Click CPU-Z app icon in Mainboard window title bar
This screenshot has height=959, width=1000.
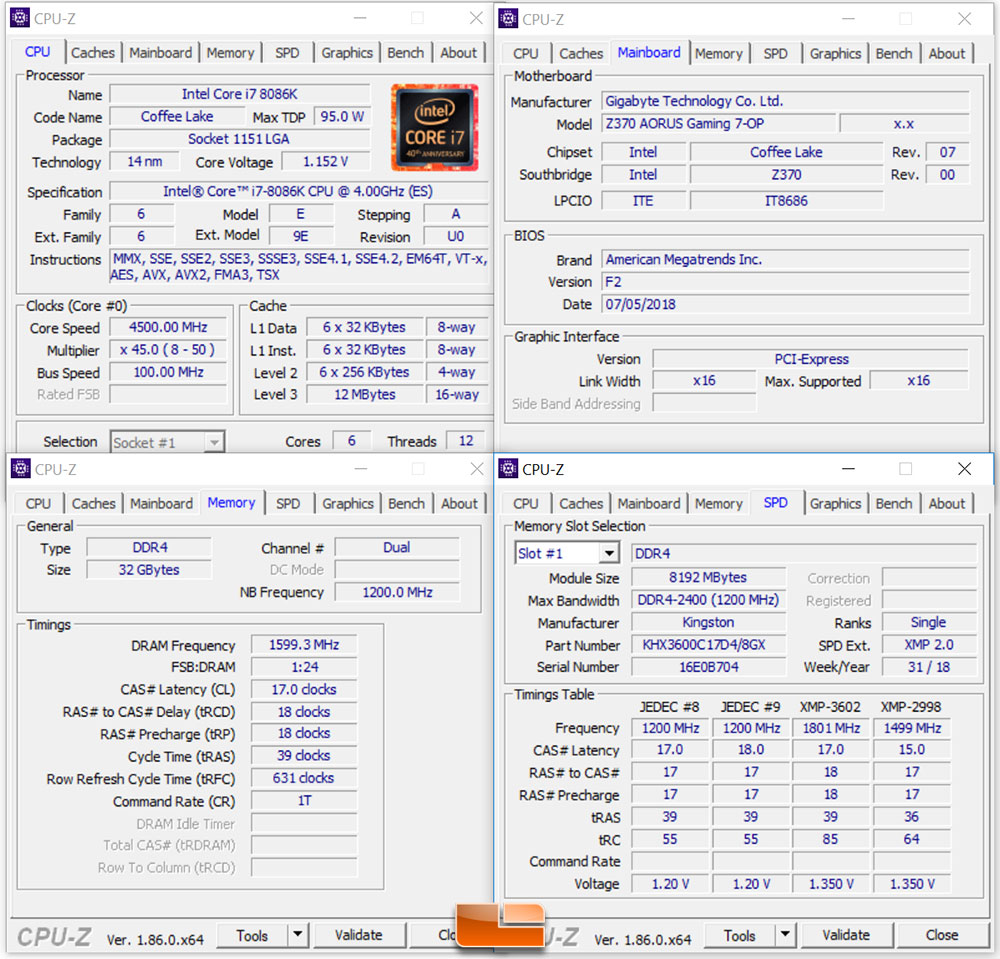tap(508, 18)
